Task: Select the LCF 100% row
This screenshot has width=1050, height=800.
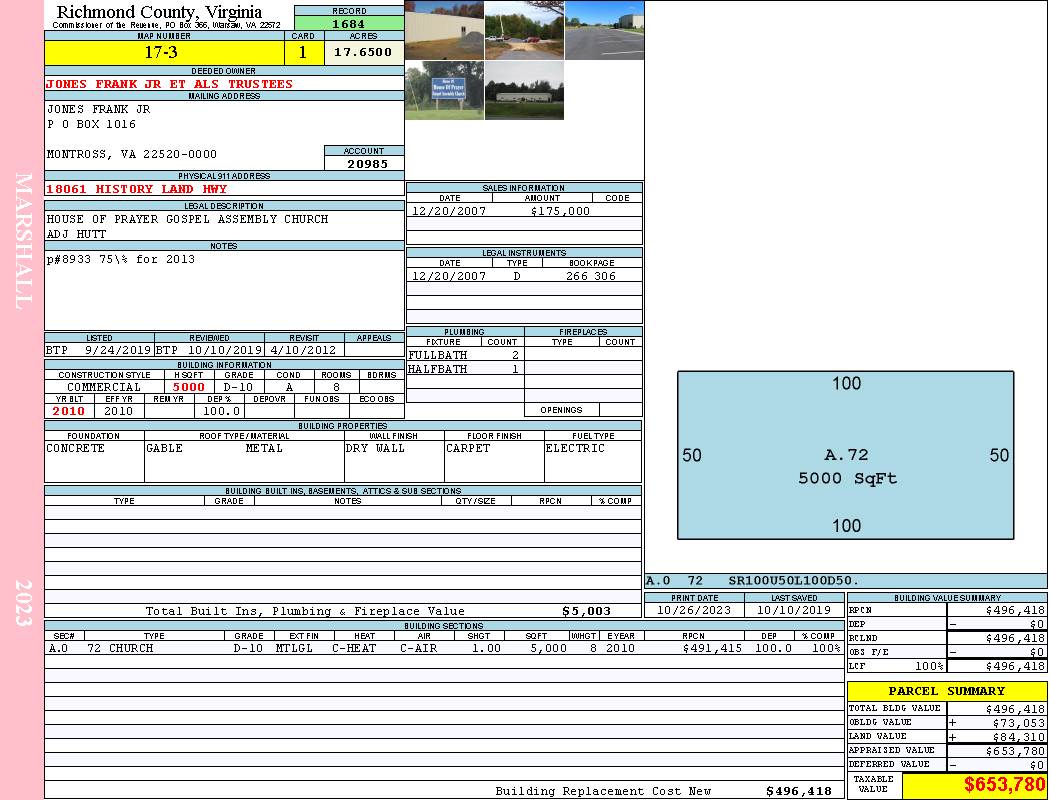Action: 947,666
